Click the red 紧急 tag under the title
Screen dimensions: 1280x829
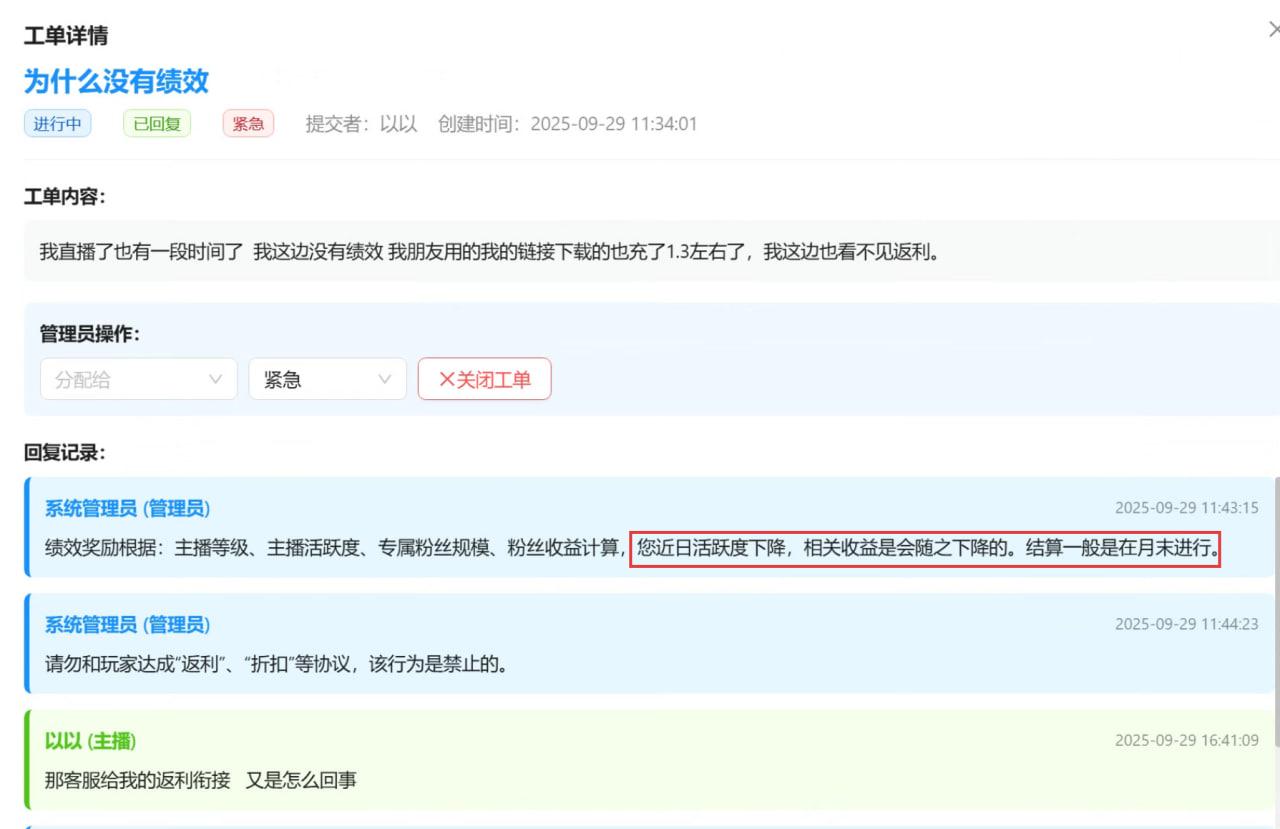point(248,124)
